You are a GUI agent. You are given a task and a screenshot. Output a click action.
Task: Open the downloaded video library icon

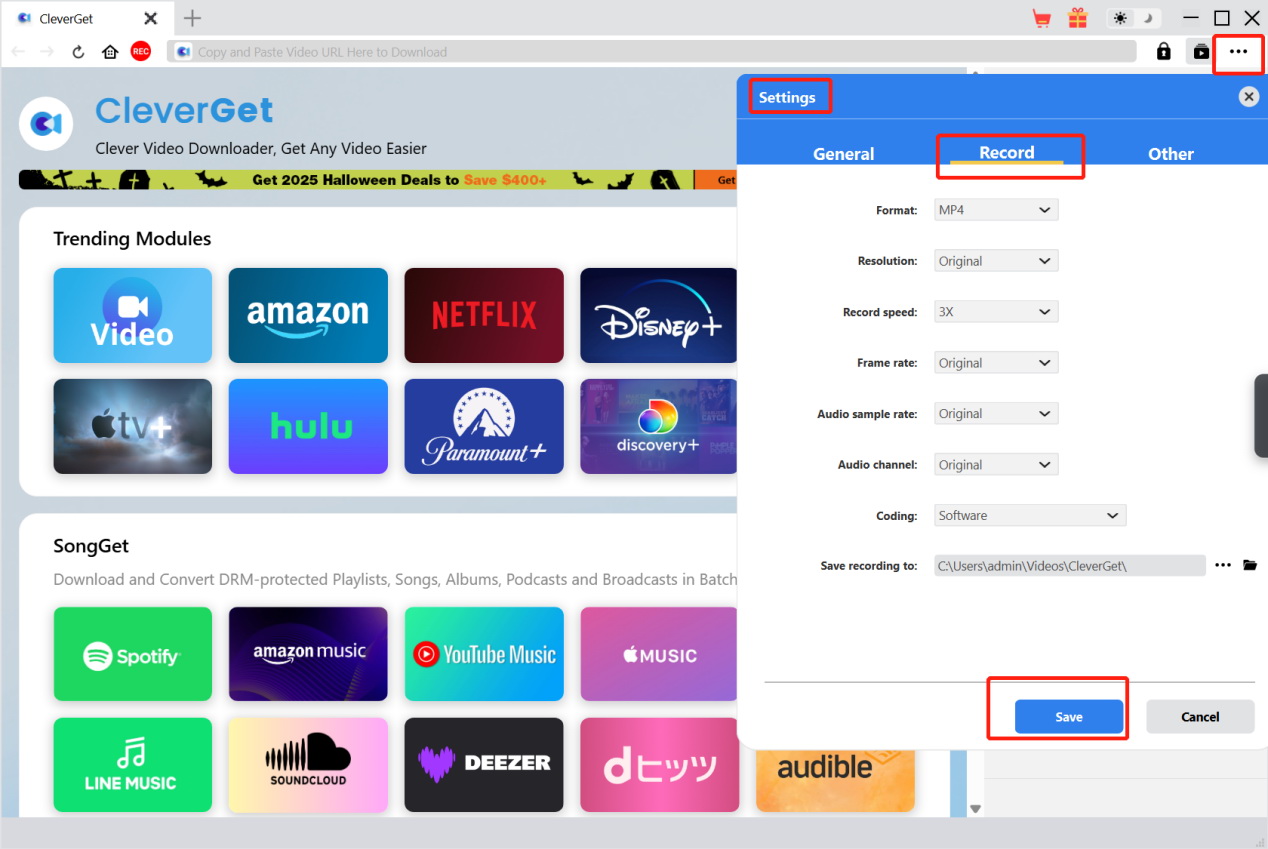1201,52
